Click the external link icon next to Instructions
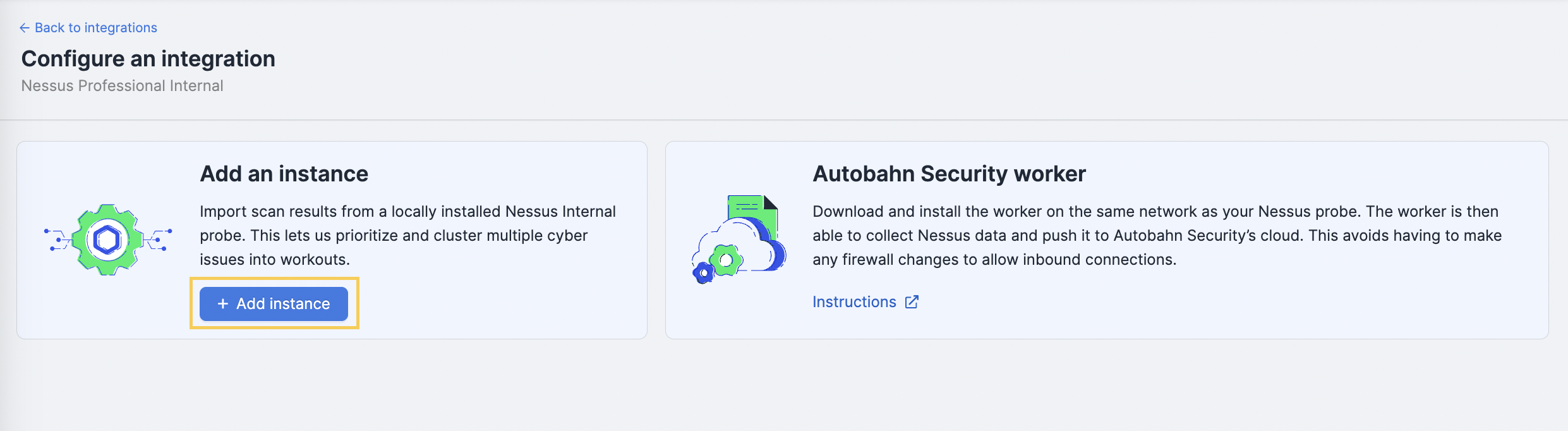The height and width of the screenshot is (431, 1568). 912,302
